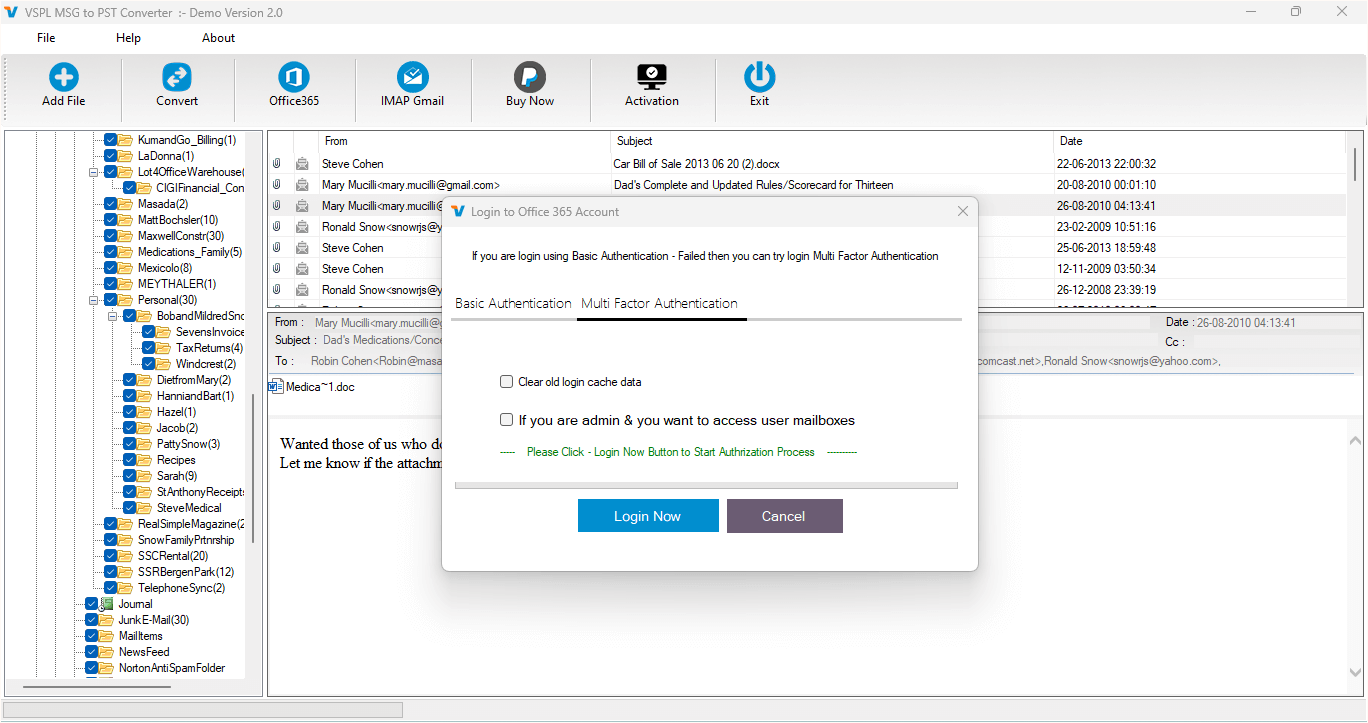Click the Medica~1.doc attachment icon
Screen dimensions: 1368x723
click(x=276, y=387)
